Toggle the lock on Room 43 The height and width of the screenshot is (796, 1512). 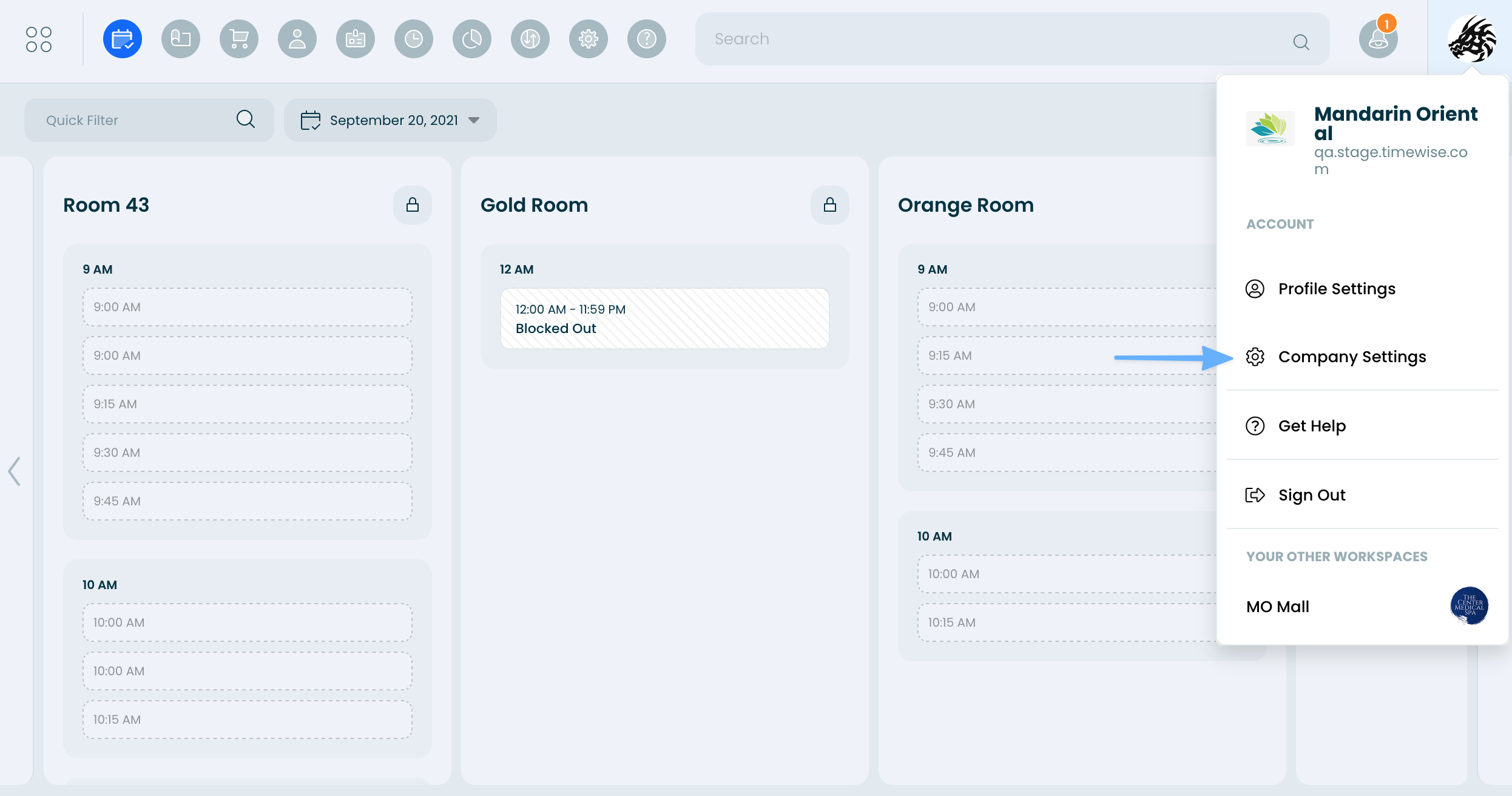413,205
